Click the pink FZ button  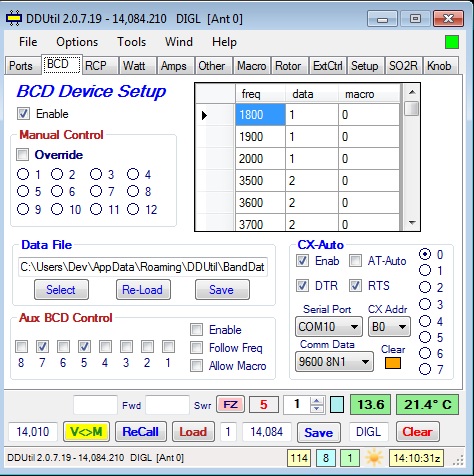pyautogui.click(x=230, y=405)
